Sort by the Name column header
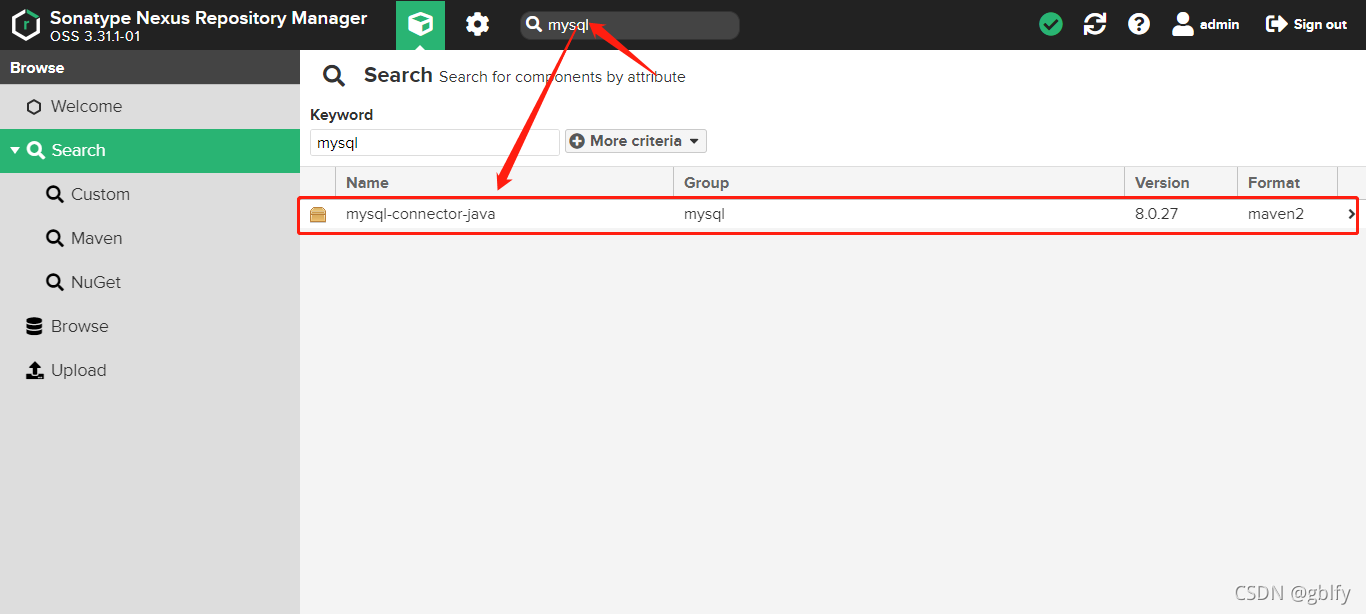 tap(505, 183)
